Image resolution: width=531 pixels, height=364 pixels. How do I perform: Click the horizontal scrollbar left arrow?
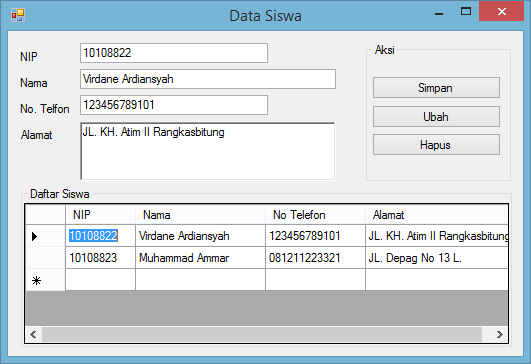[x=33, y=335]
